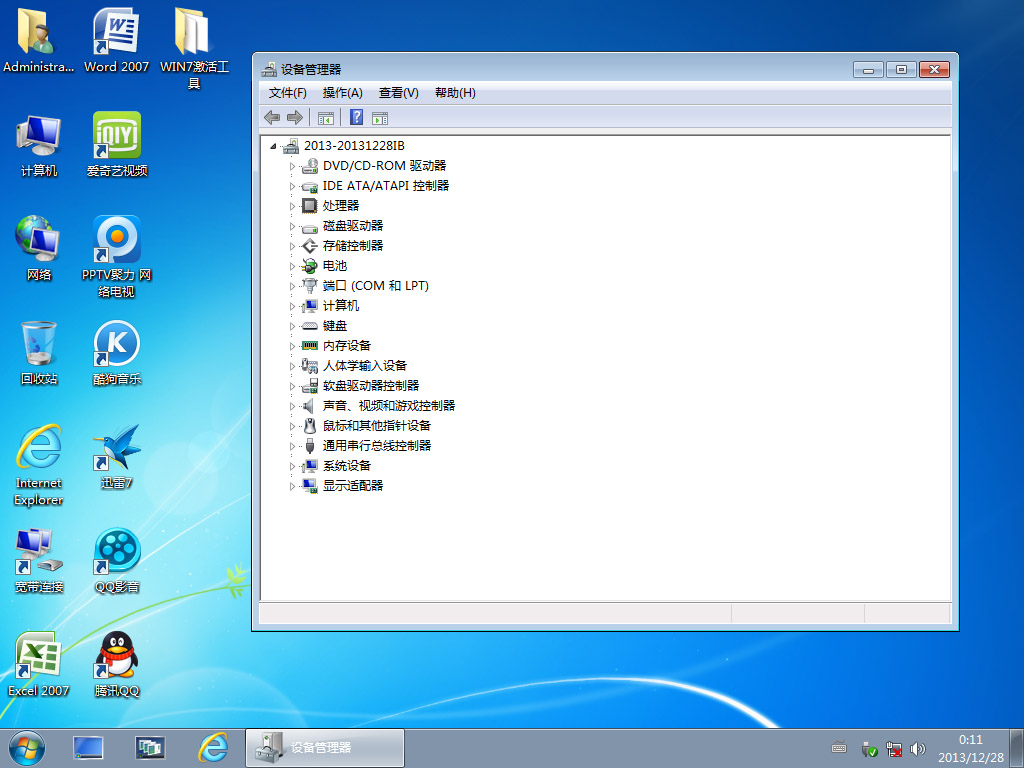Minimize the 设备管理器 window
This screenshot has height=768, width=1024.
coord(868,69)
